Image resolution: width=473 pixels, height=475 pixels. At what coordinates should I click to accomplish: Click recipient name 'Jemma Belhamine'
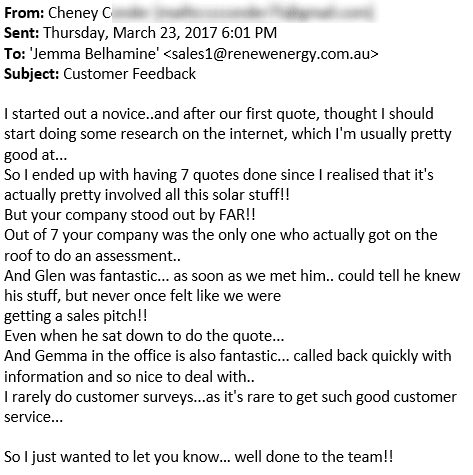click(x=94, y=54)
